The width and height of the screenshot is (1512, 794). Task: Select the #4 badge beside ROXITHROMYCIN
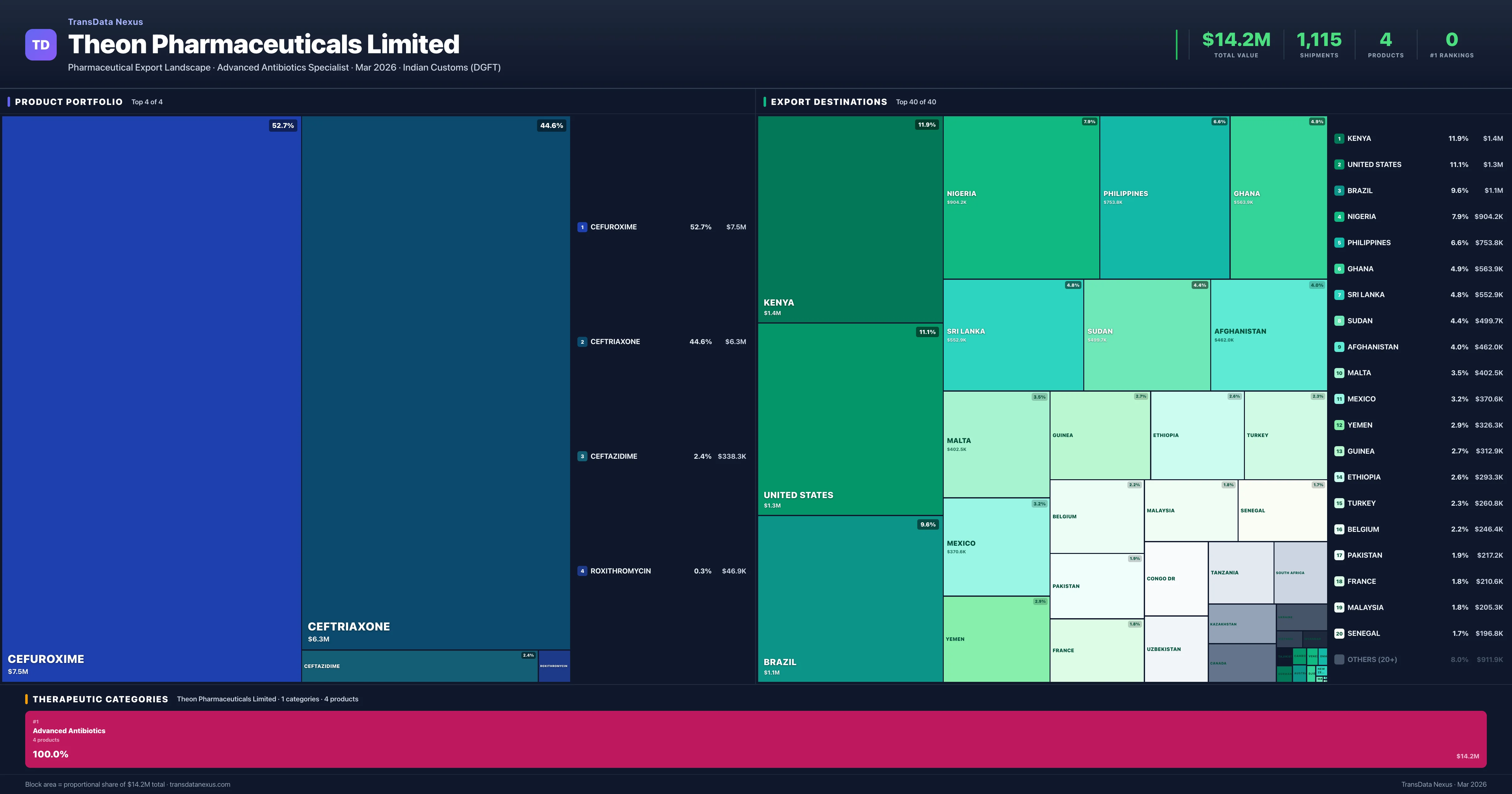tap(582, 570)
